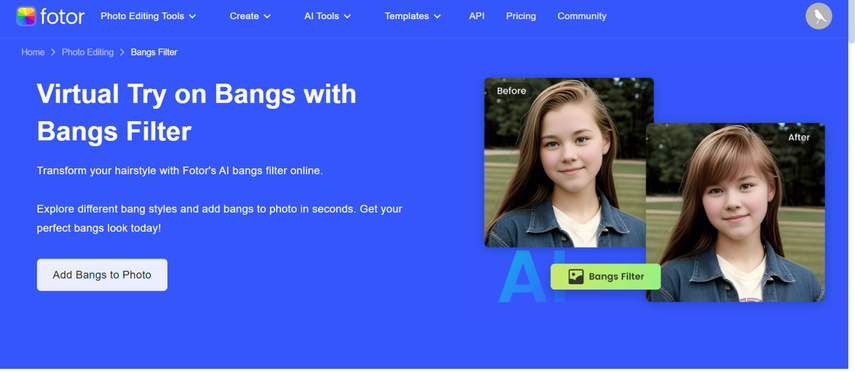Expand the Photo Editing Tools menu
Screen dimensions: 855x372
148,16
